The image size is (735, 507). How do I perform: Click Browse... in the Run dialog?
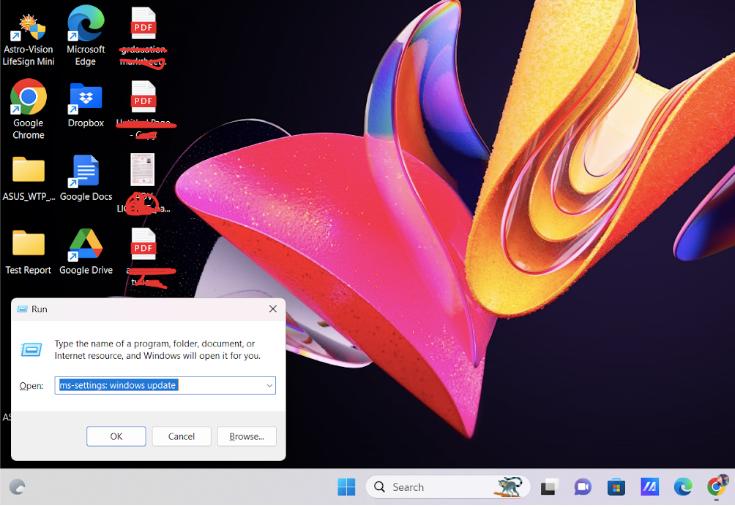click(x=247, y=436)
